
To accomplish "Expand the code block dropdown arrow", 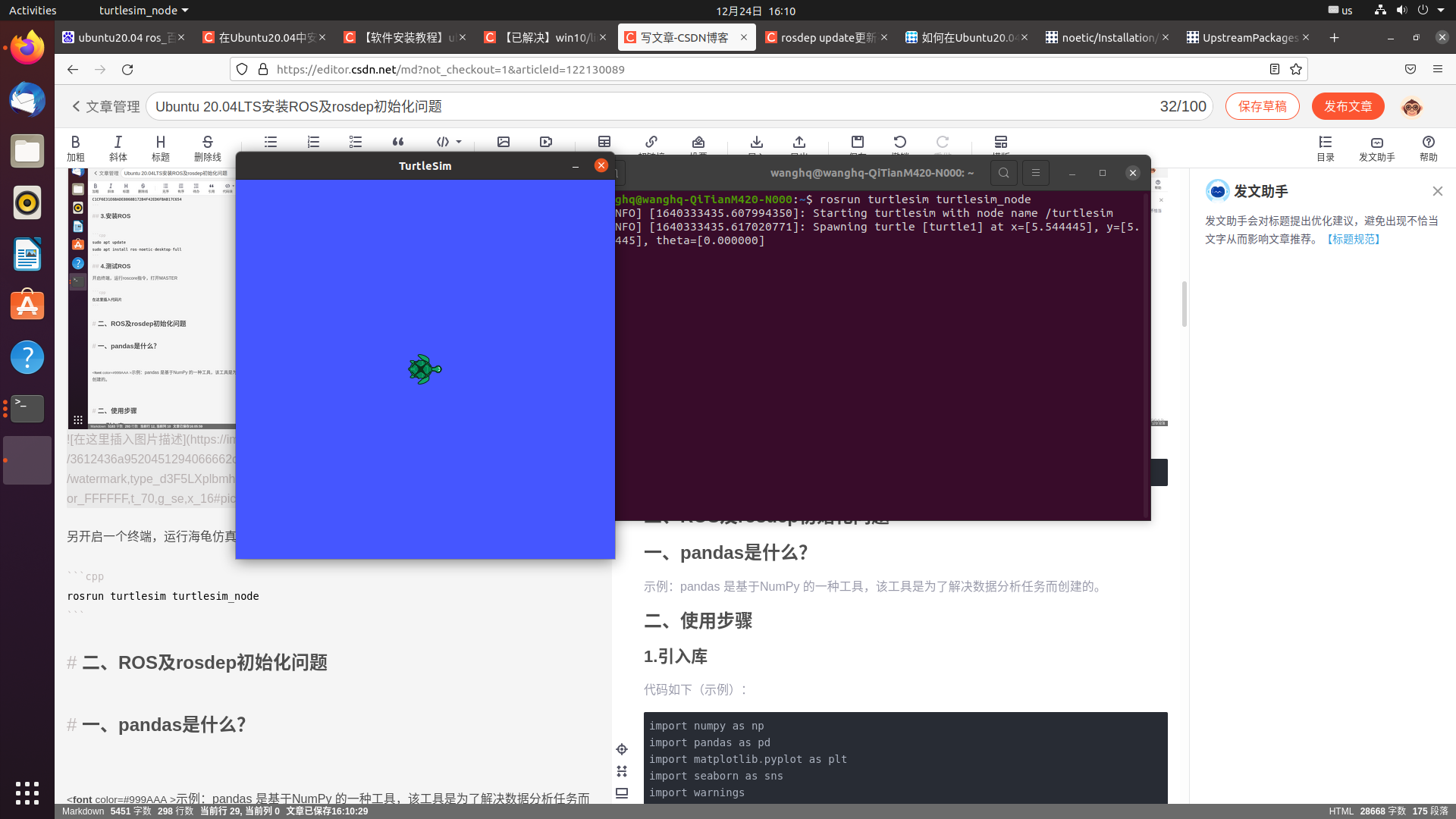I will point(459,142).
